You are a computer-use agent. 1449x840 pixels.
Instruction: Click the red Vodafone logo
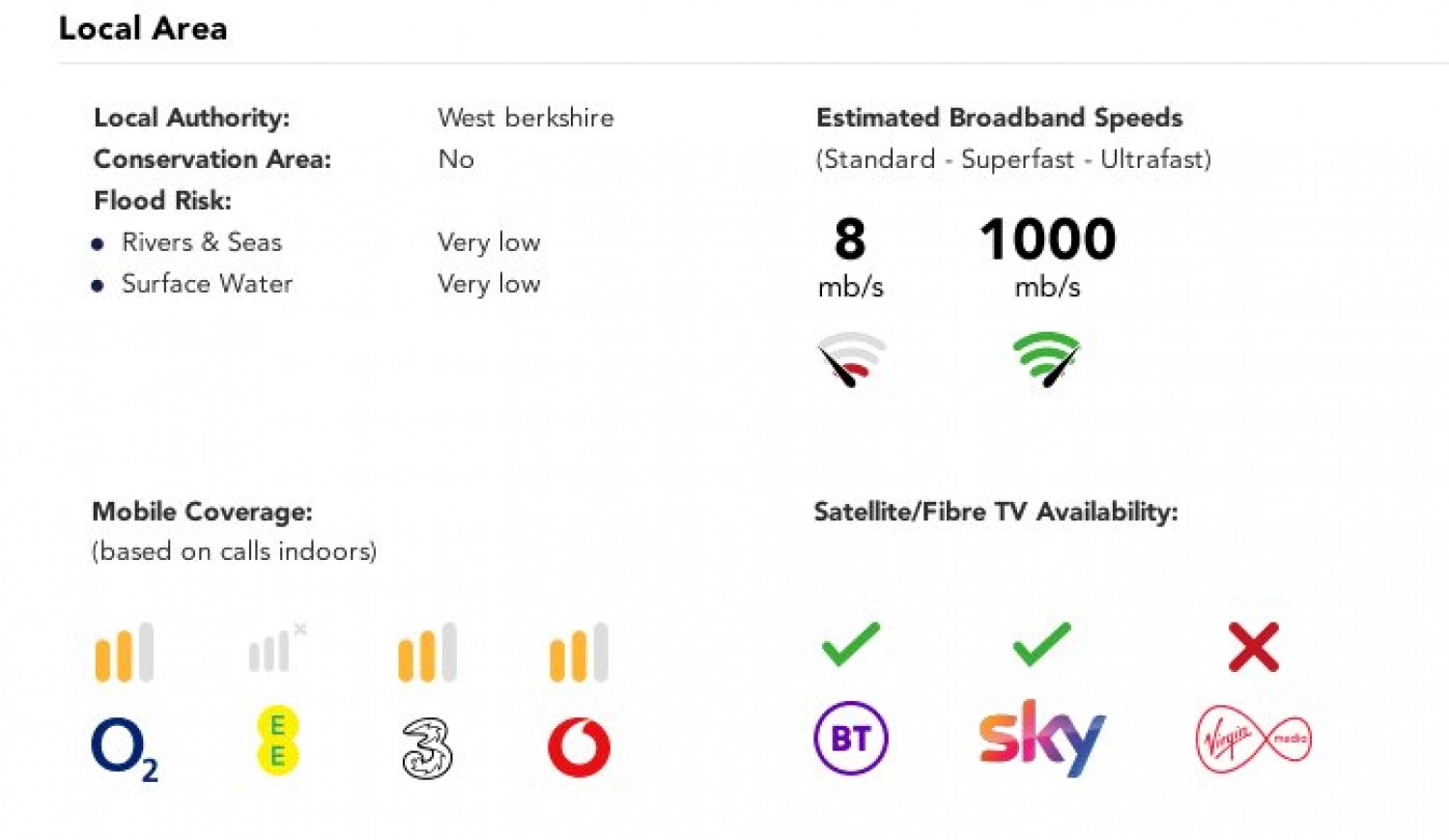(579, 747)
